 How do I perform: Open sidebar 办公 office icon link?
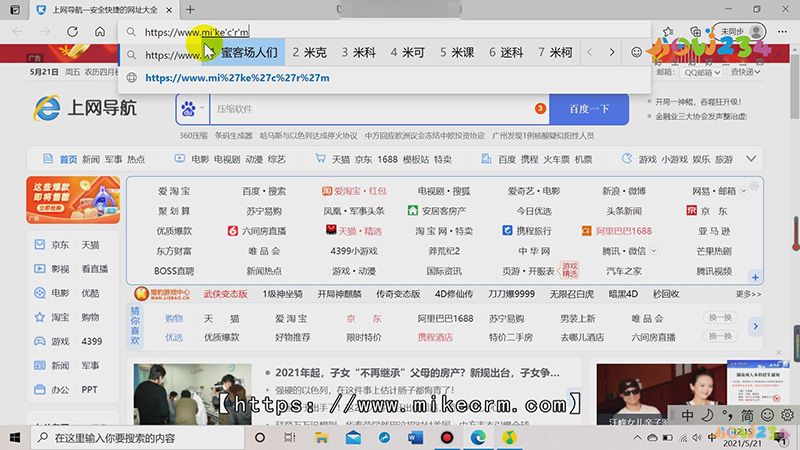click(x=40, y=389)
